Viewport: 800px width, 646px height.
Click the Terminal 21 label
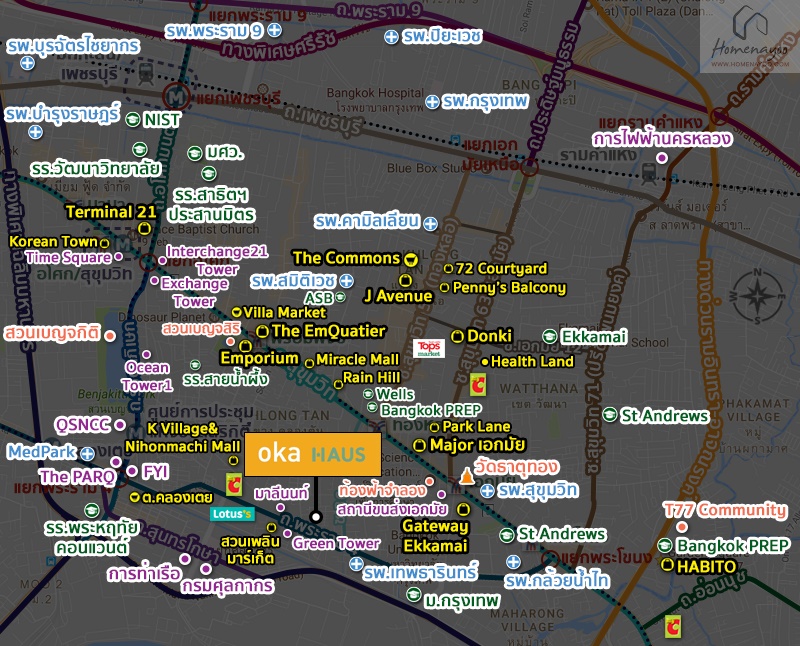pos(111,211)
